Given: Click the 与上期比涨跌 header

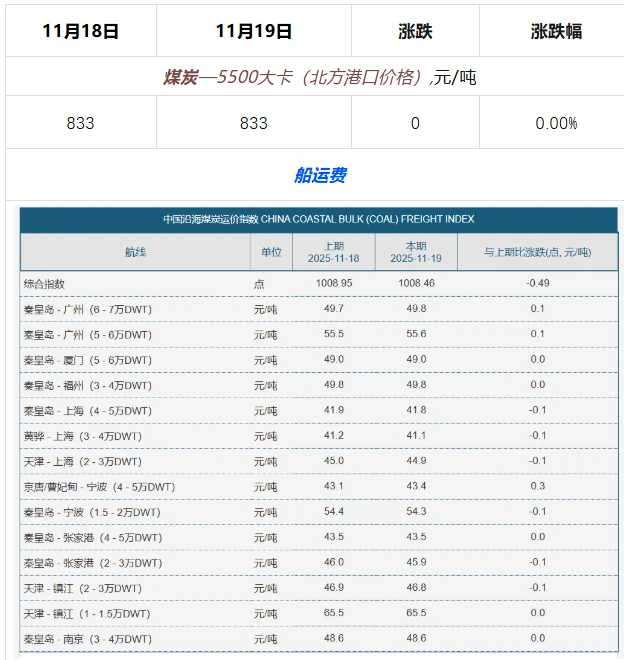Looking at the screenshot, I should (538, 252).
